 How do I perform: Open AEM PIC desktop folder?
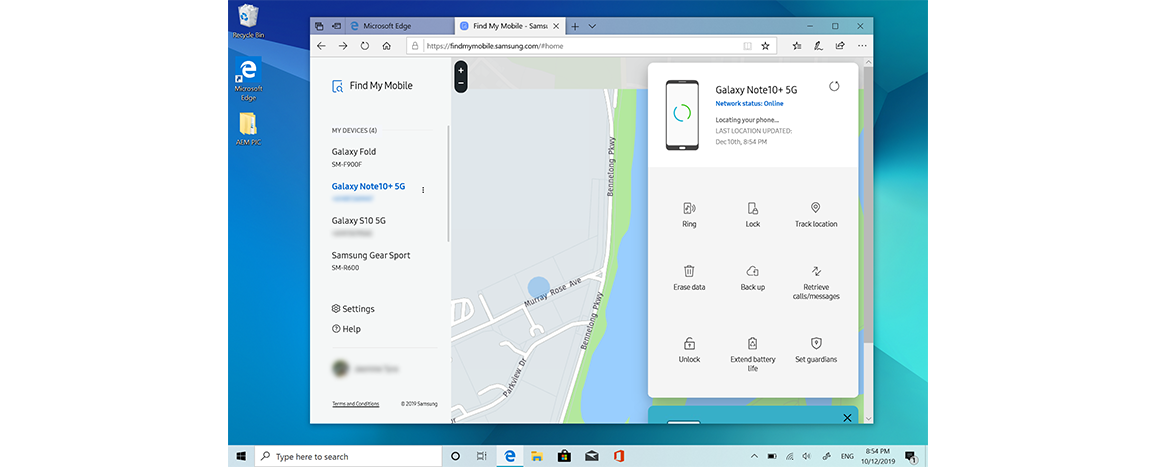tap(248, 129)
